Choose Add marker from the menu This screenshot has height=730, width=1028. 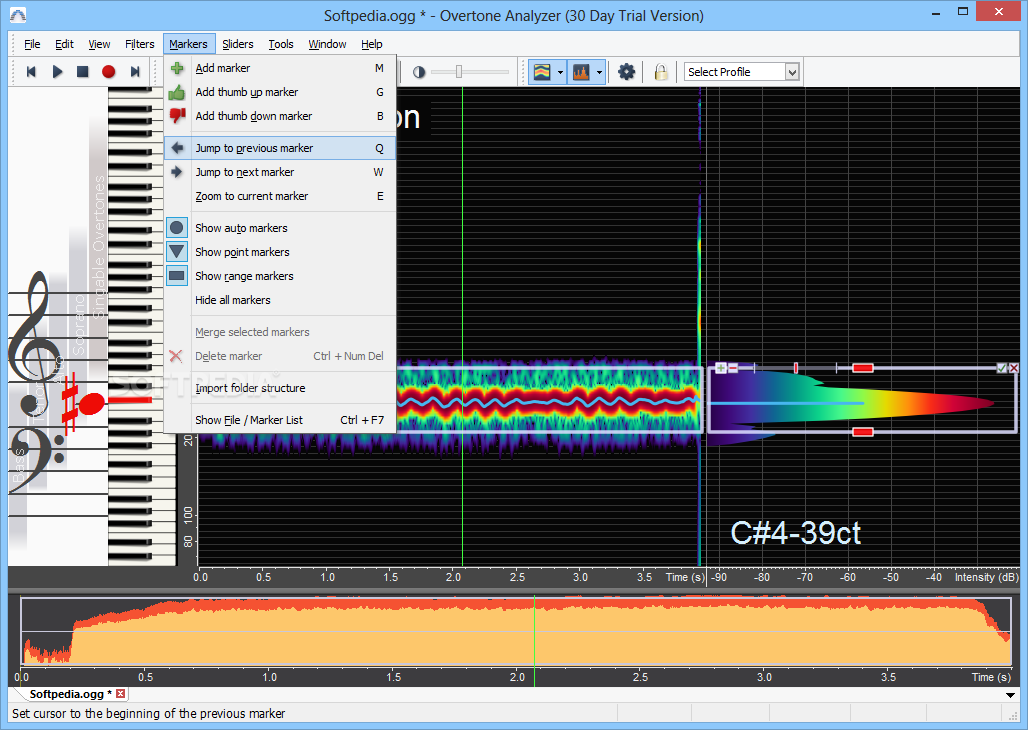[280, 68]
